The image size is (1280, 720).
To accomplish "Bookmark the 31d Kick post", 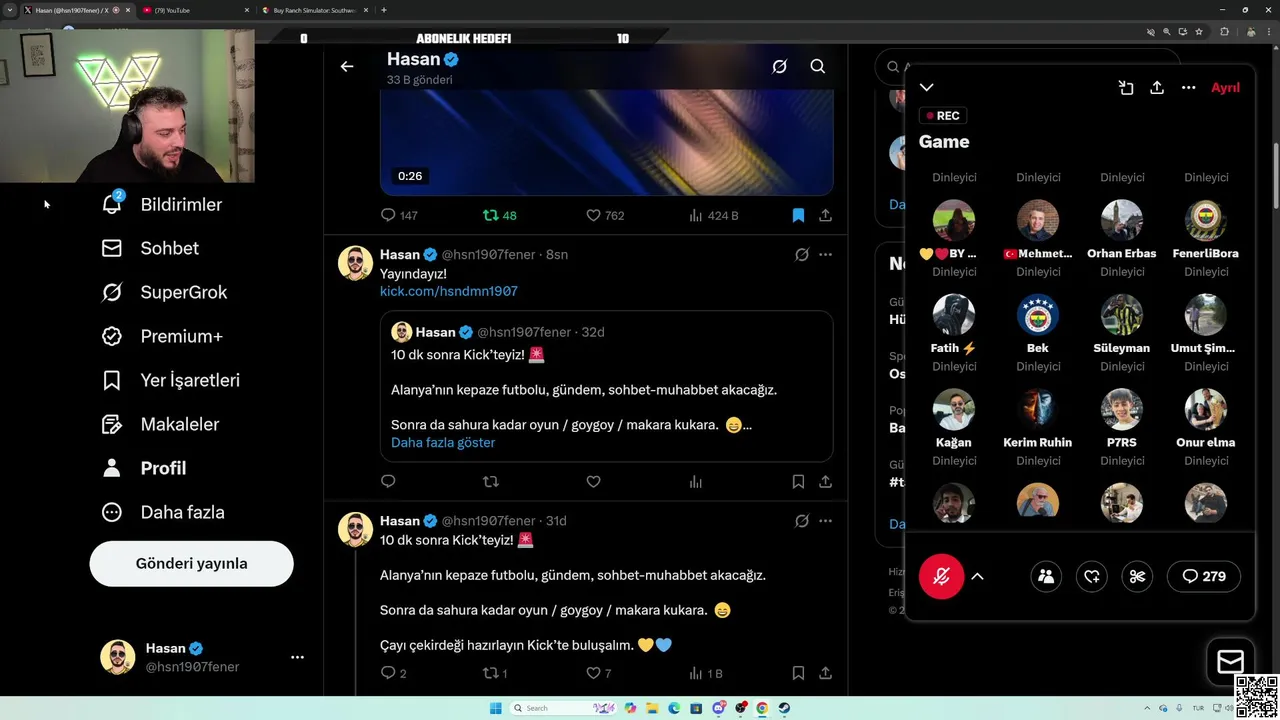I will point(798,673).
